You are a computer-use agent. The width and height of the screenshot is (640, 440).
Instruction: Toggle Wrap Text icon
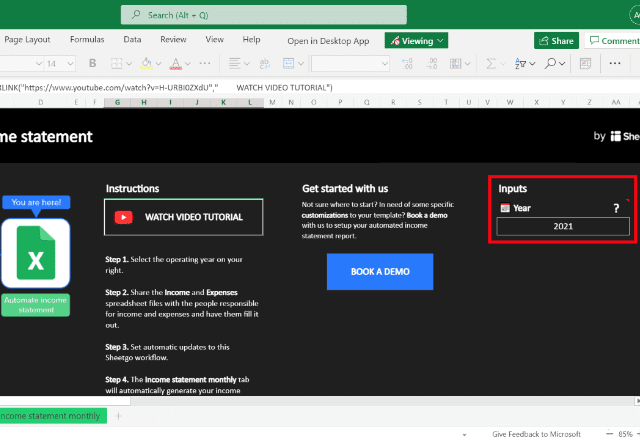pyautogui.click(x=264, y=63)
